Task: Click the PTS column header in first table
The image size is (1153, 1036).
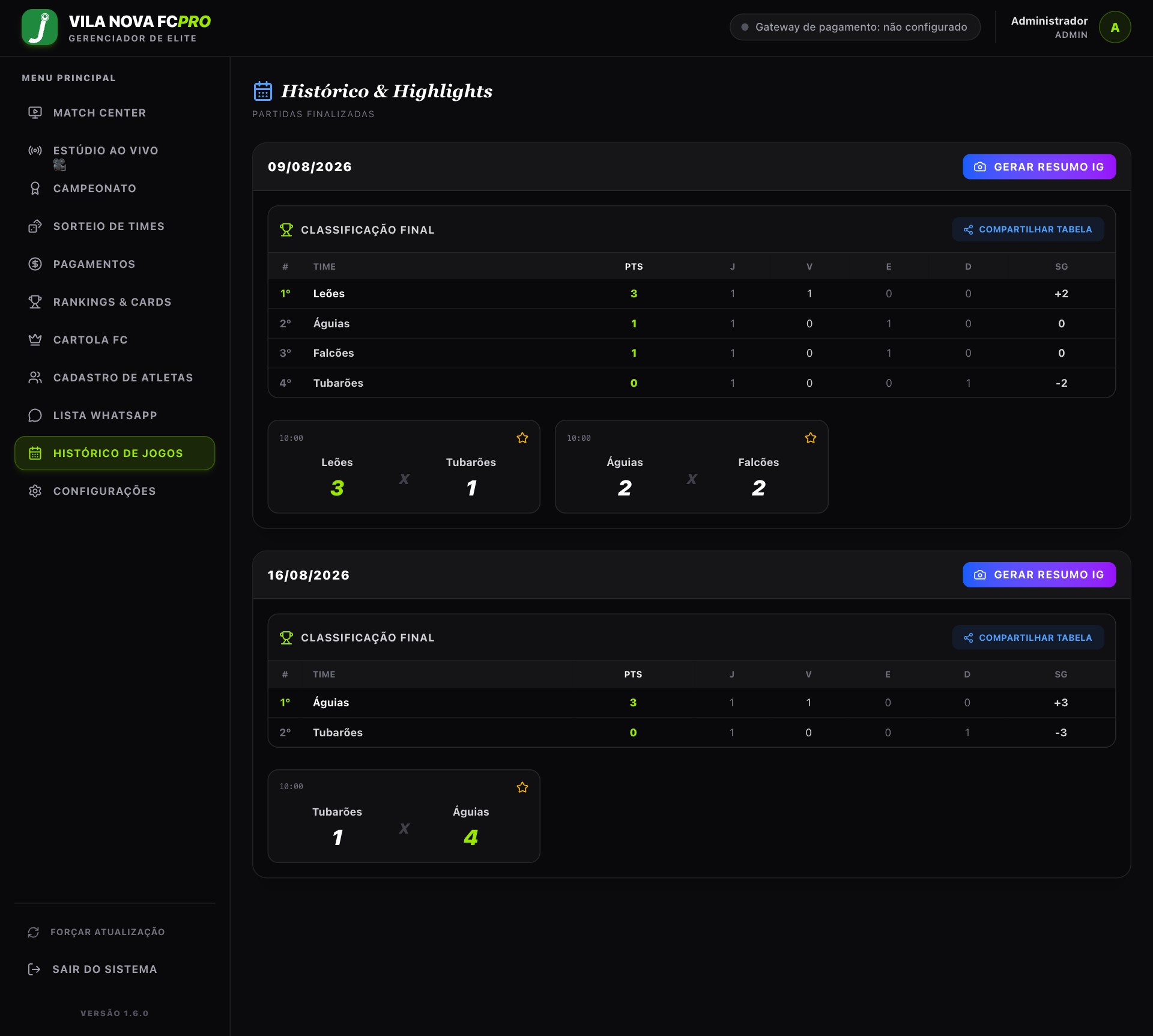Action: 634,267
